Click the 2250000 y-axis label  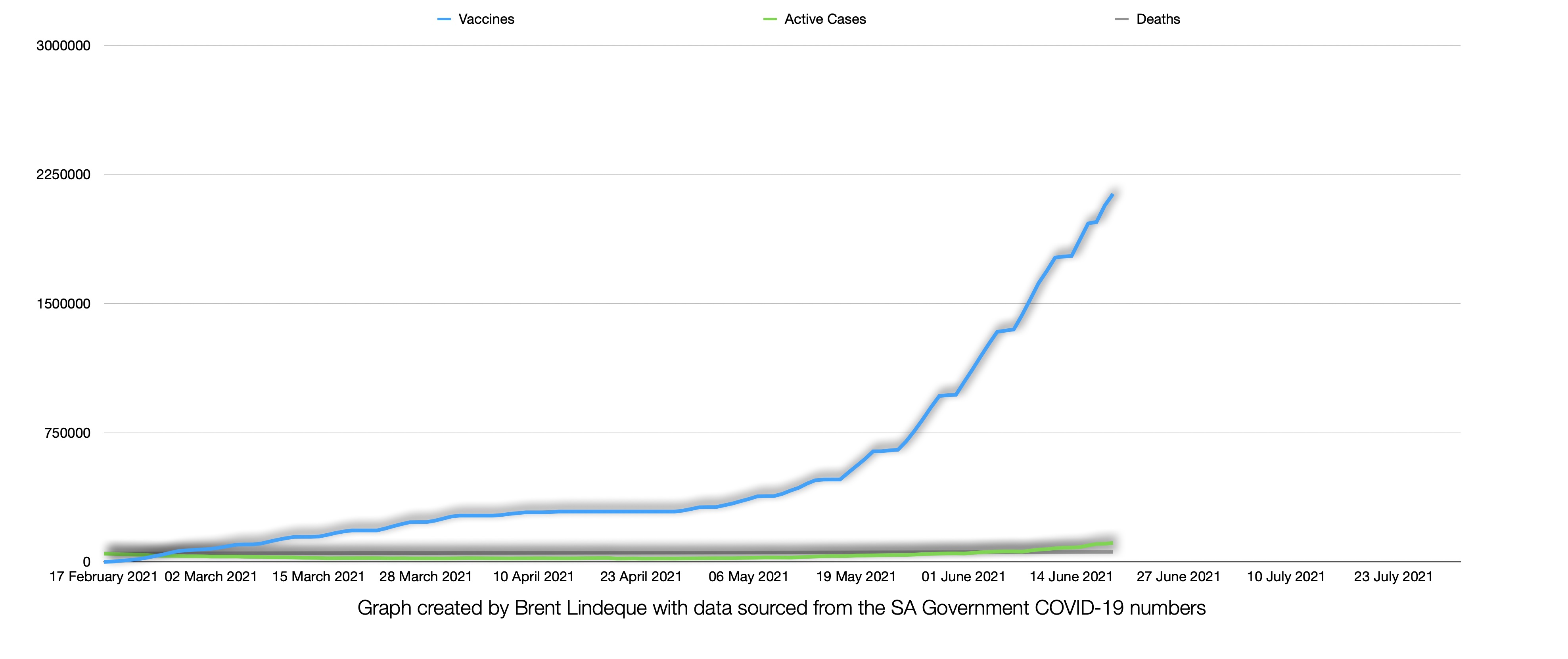[x=63, y=174]
